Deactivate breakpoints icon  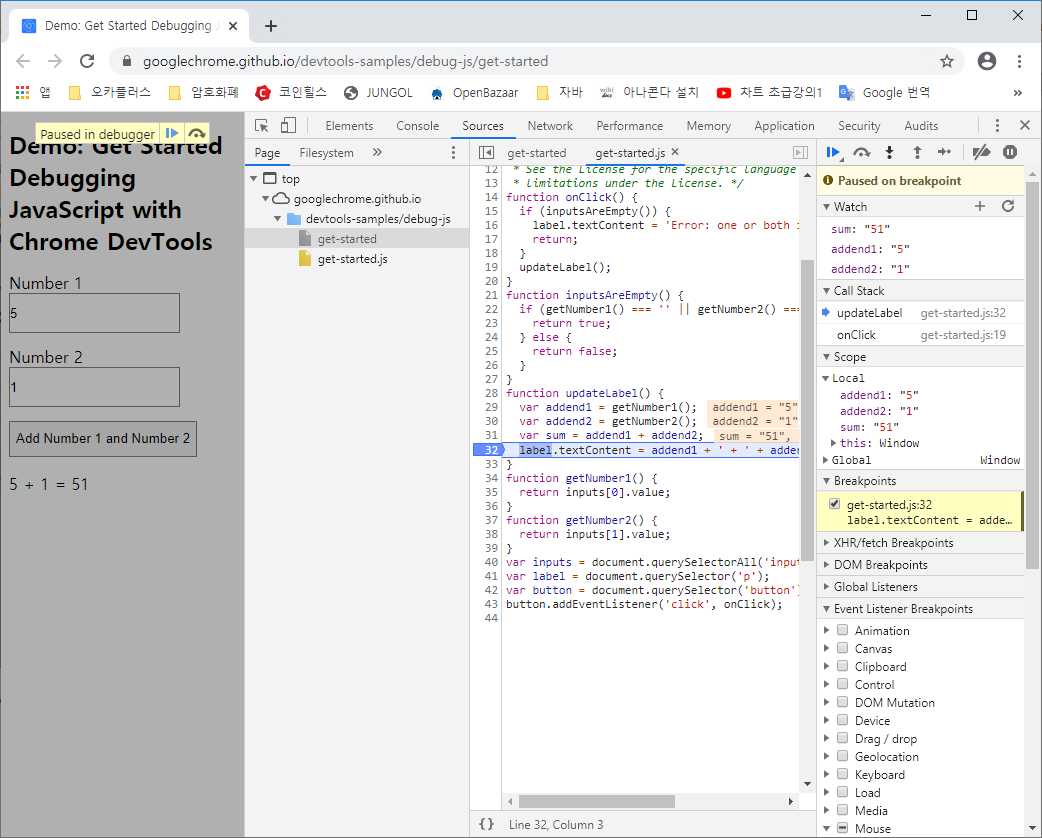point(981,153)
